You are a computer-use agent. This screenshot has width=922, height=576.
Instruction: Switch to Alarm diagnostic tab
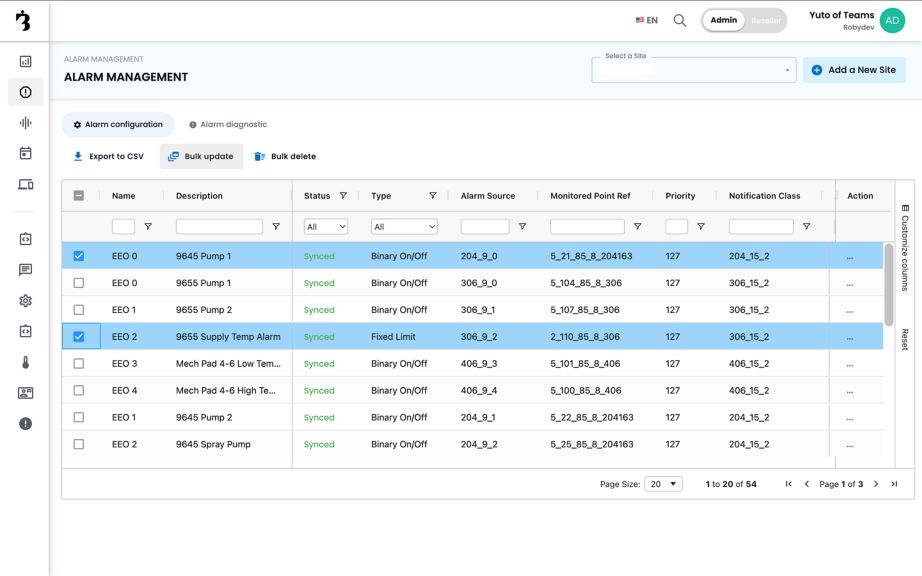coord(228,125)
